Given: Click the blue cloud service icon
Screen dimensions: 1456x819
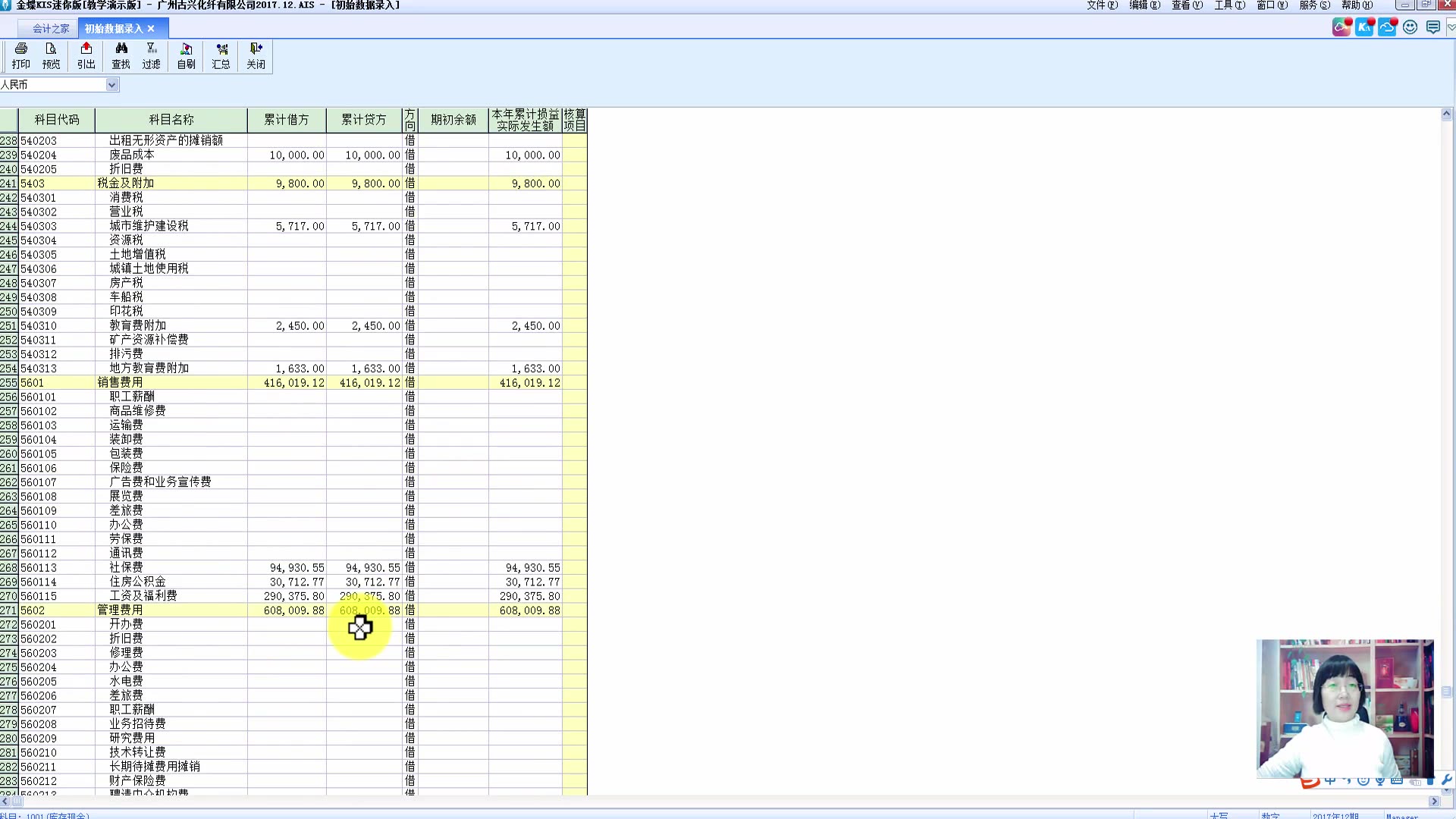Looking at the screenshot, I should coord(1387,27).
